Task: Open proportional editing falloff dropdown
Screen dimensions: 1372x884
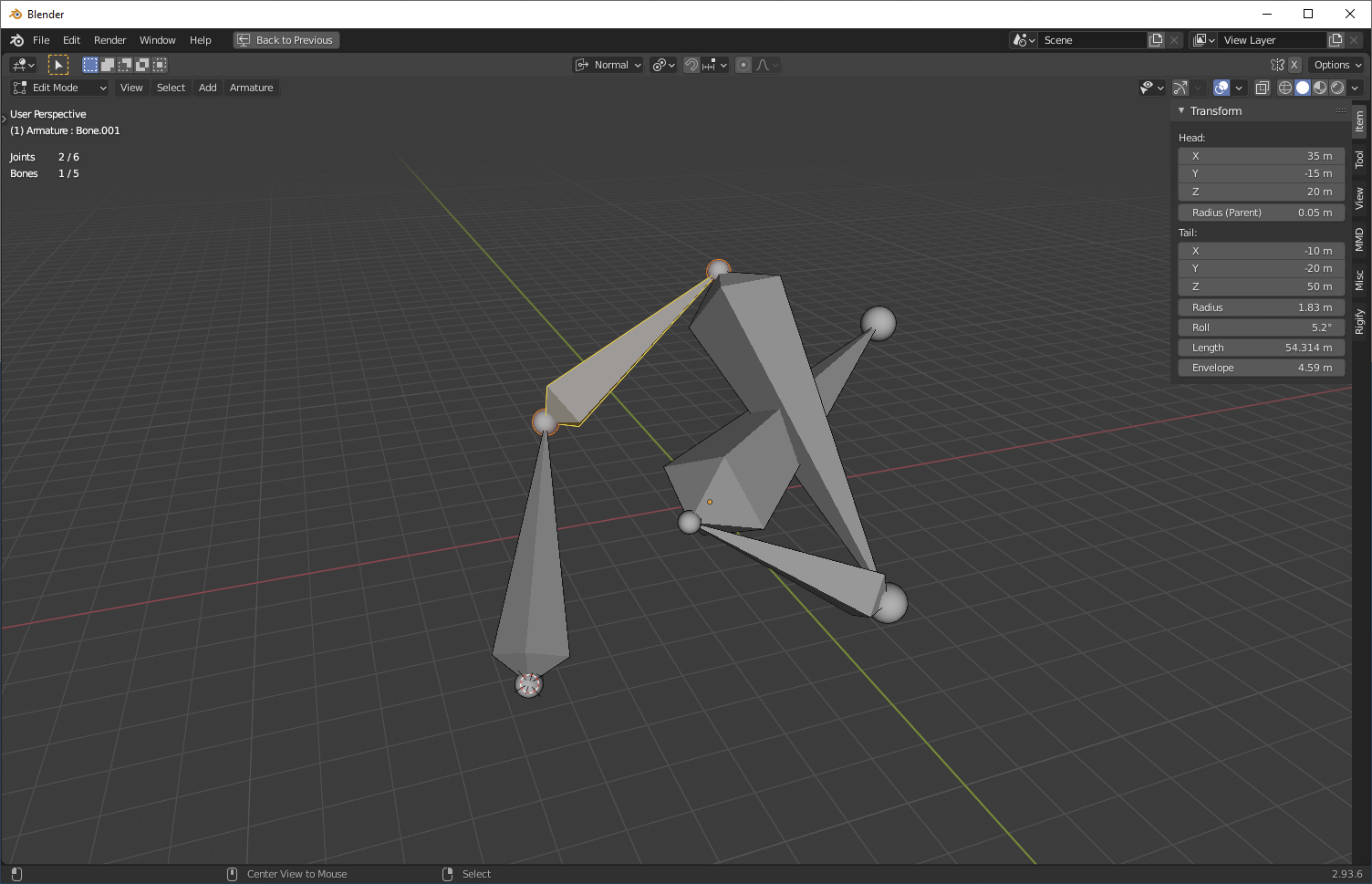Action: 766,65
